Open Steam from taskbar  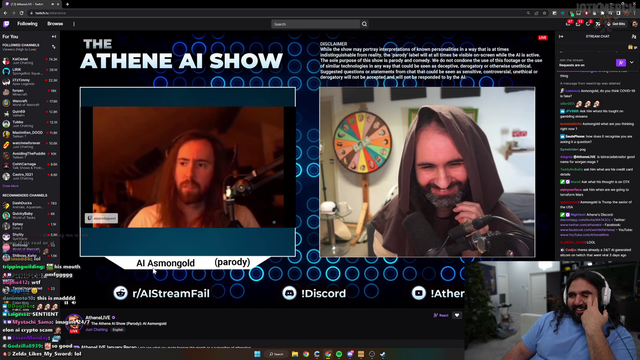[383, 354]
